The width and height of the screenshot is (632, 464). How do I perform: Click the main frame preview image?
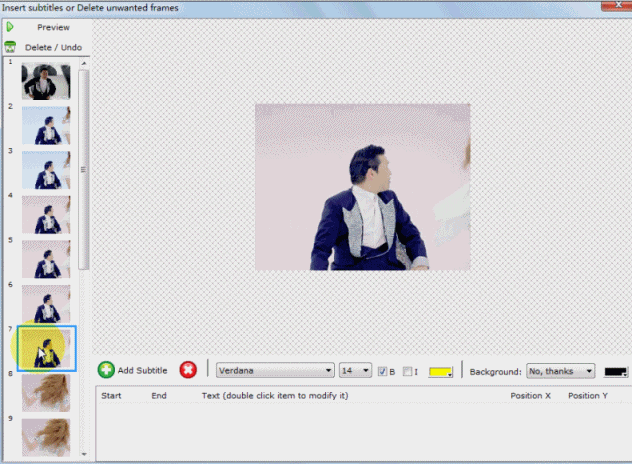pyautogui.click(x=363, y=187)
